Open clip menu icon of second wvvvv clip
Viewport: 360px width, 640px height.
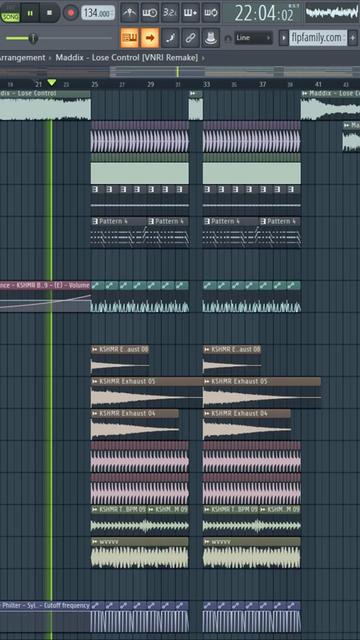tap(207, 542)
